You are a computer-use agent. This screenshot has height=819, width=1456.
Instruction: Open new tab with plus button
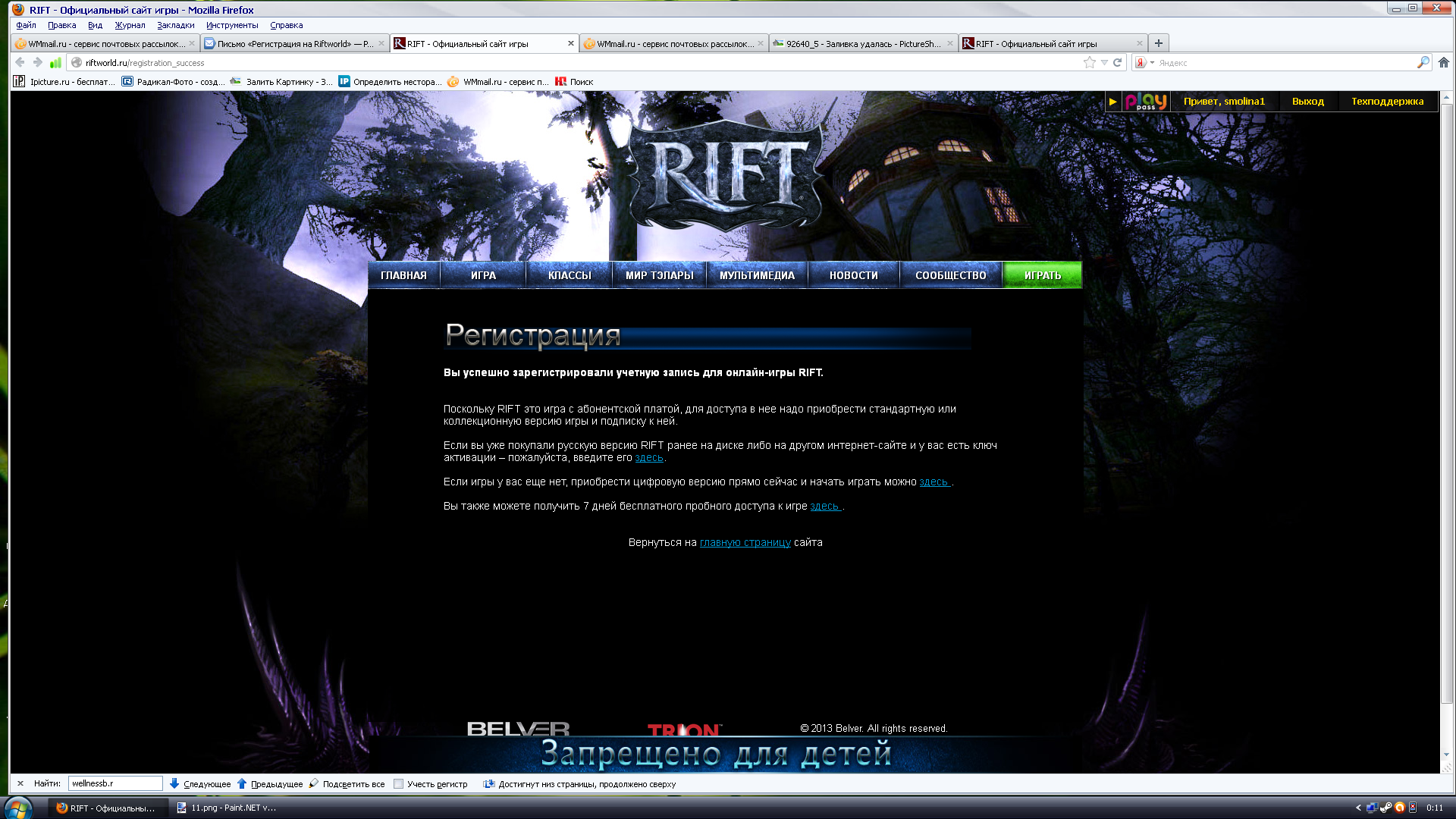coord(1158,43)
